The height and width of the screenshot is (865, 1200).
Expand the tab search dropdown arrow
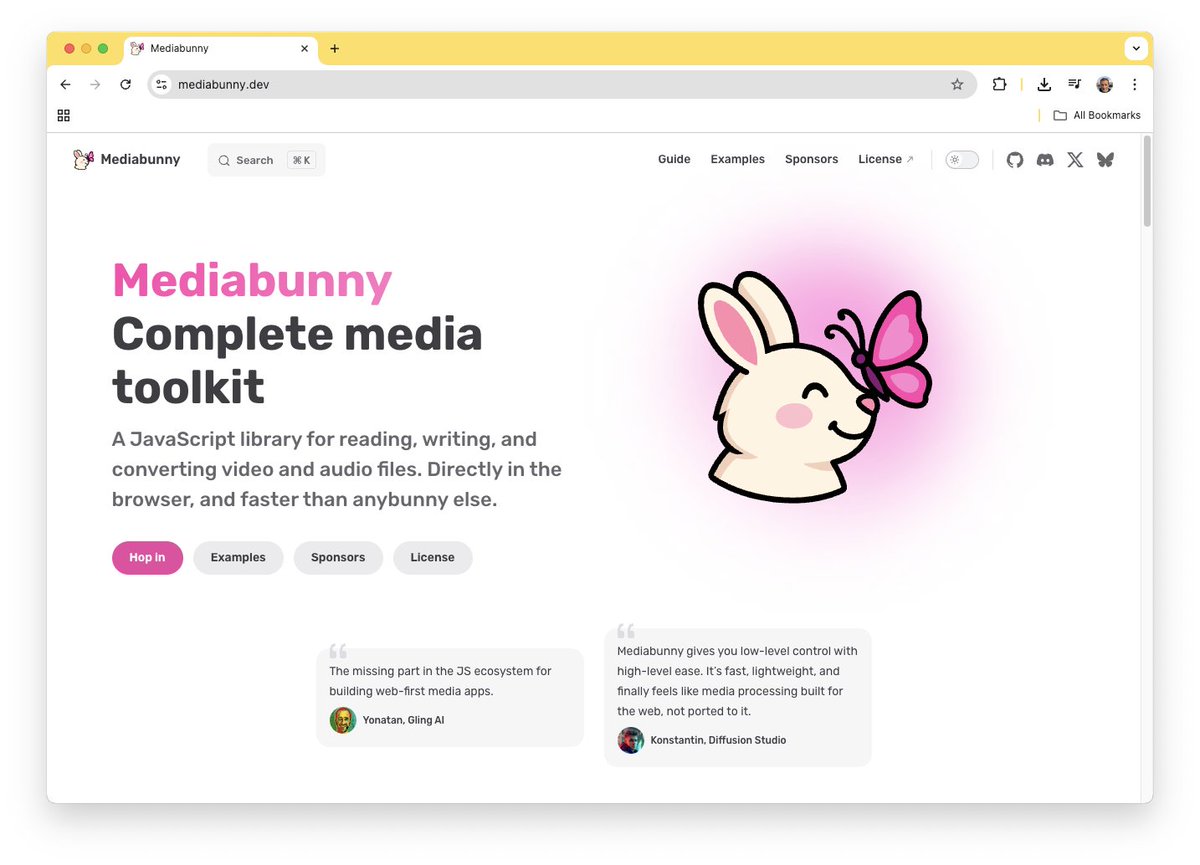[1136, 49]
